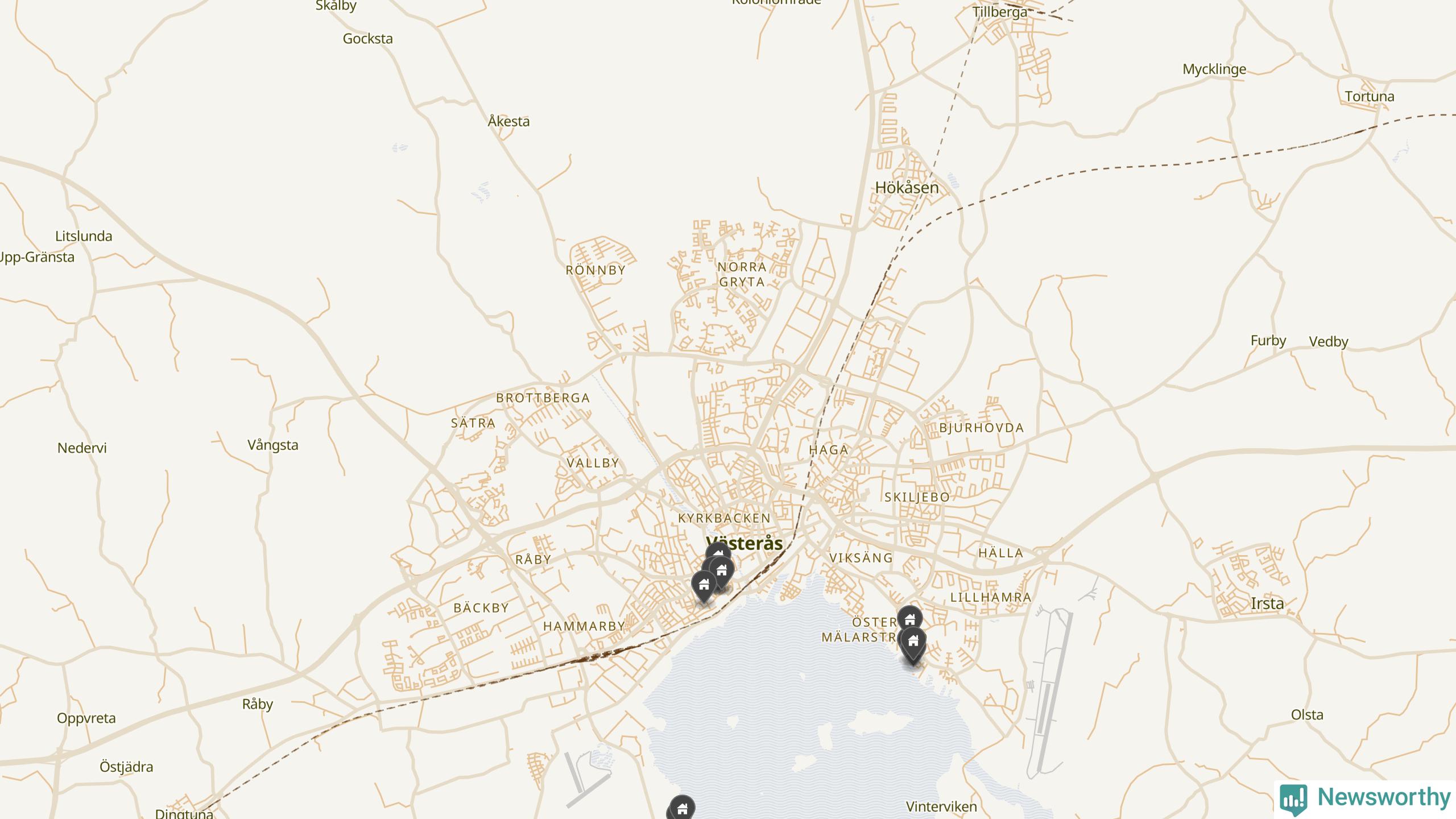Image resolution: width=1456 pixels, height=819 pixels.
Task: Select the Hökåsen place label
Action: tap(907, 187)
